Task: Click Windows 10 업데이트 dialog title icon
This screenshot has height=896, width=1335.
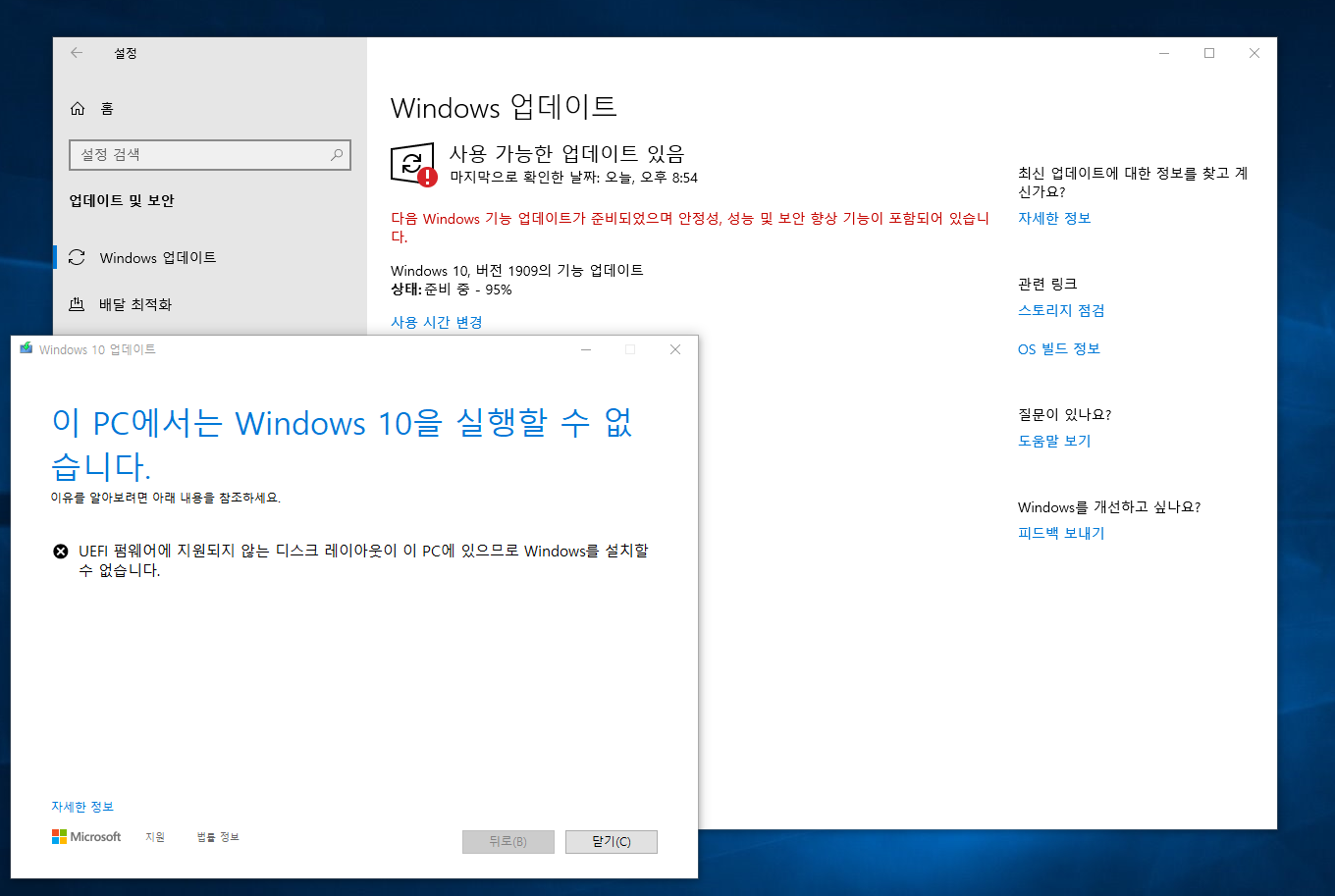Action: [27, 349]
